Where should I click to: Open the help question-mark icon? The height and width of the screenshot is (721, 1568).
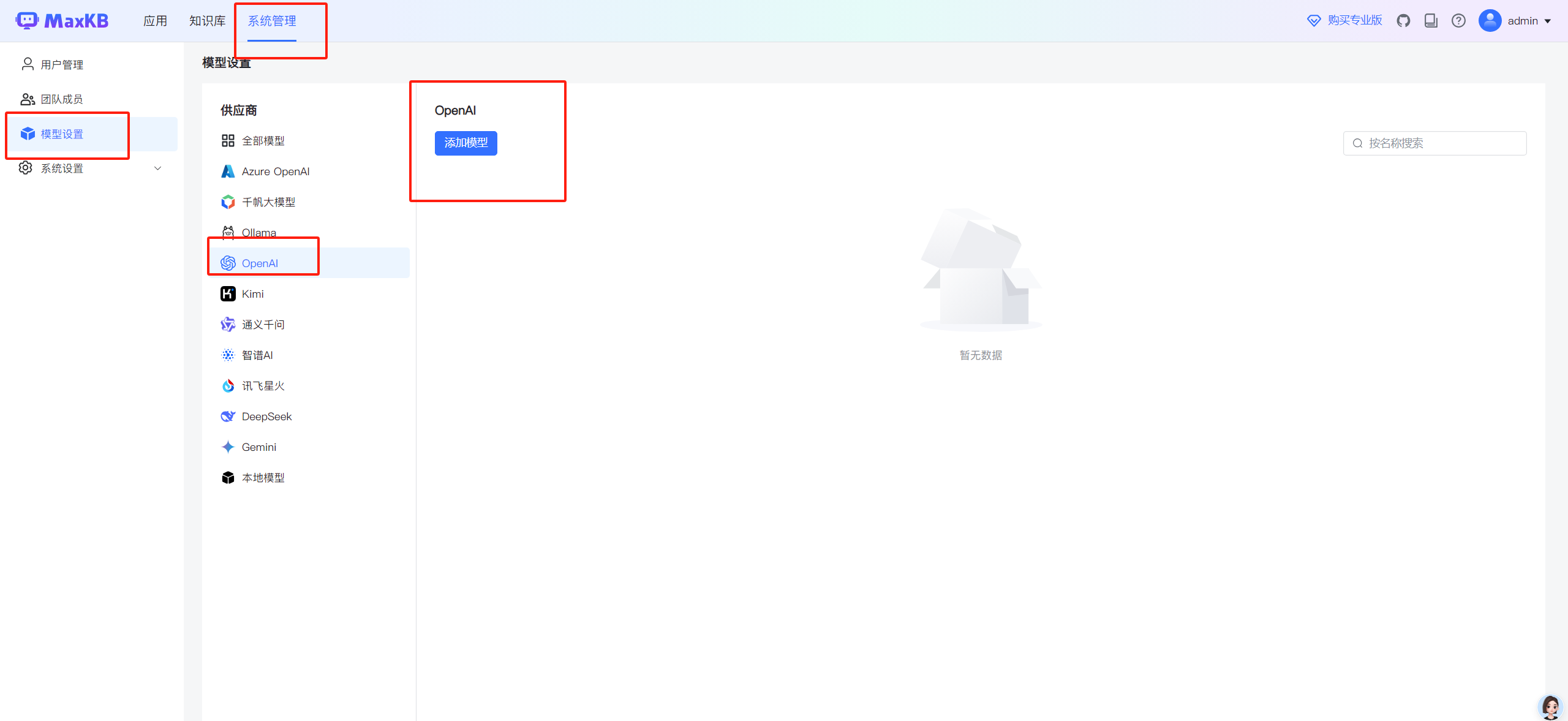point(1458,20)
